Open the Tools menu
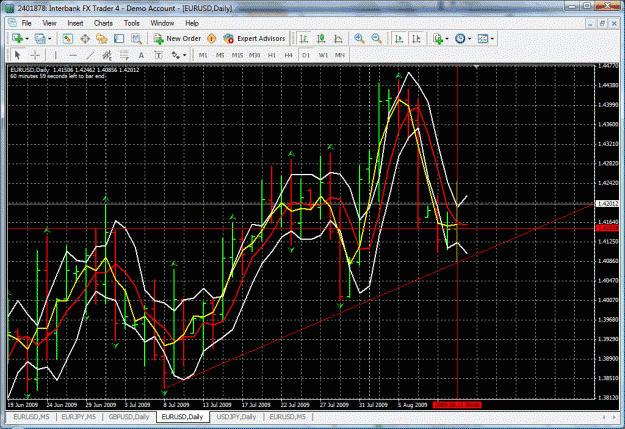This screenshot has height=429, width=625. (x=132, y=23)
